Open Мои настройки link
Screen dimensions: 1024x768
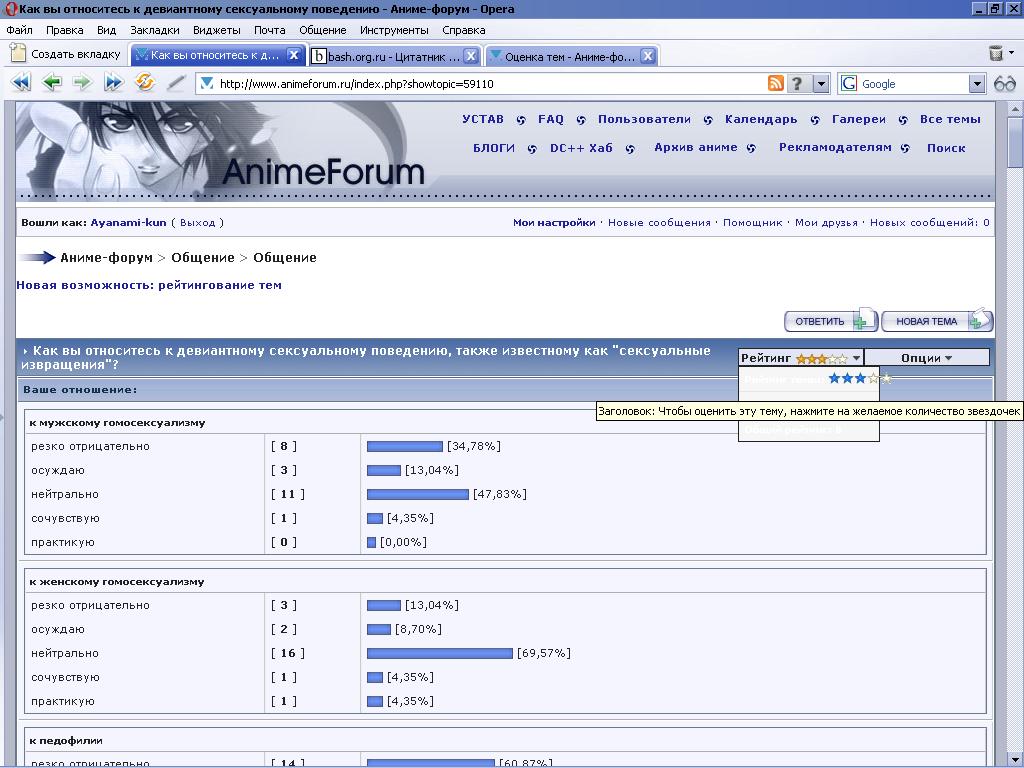click(554, 223)
